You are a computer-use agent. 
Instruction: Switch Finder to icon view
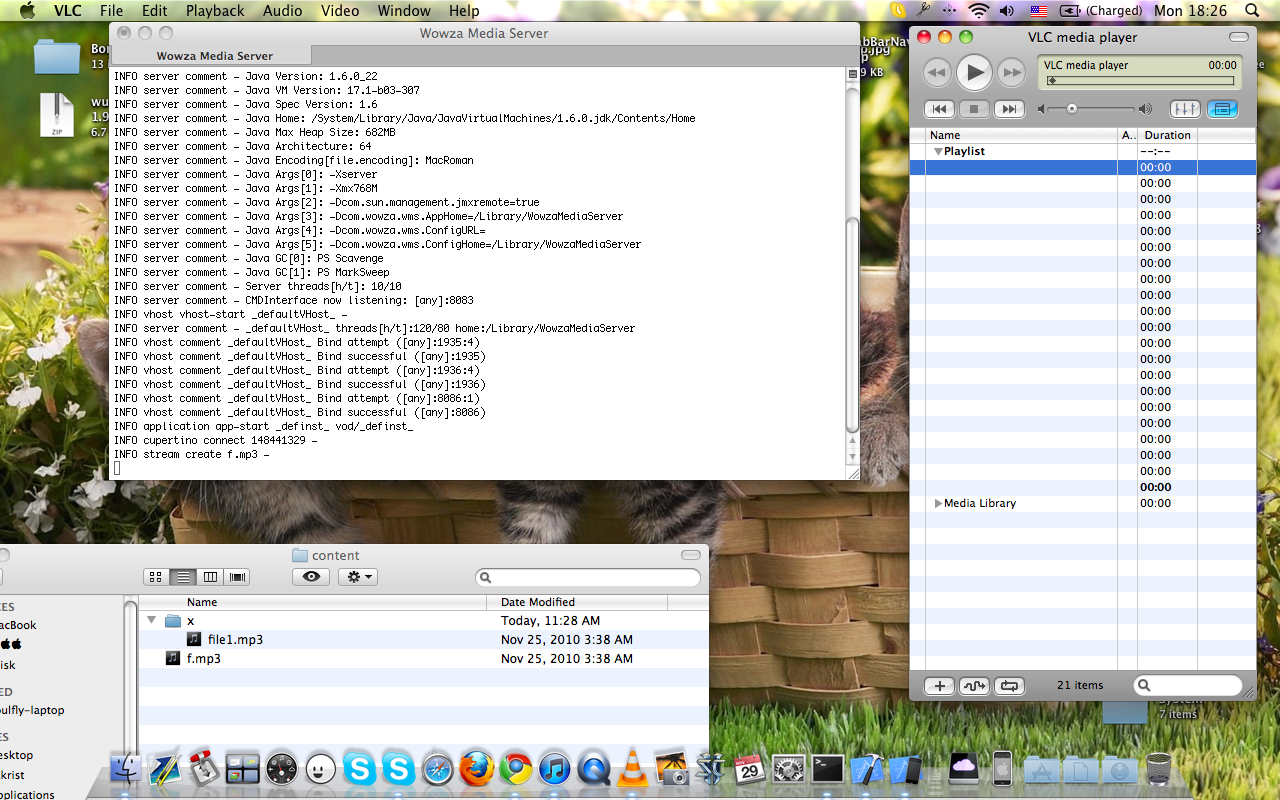tap(156, 577)
